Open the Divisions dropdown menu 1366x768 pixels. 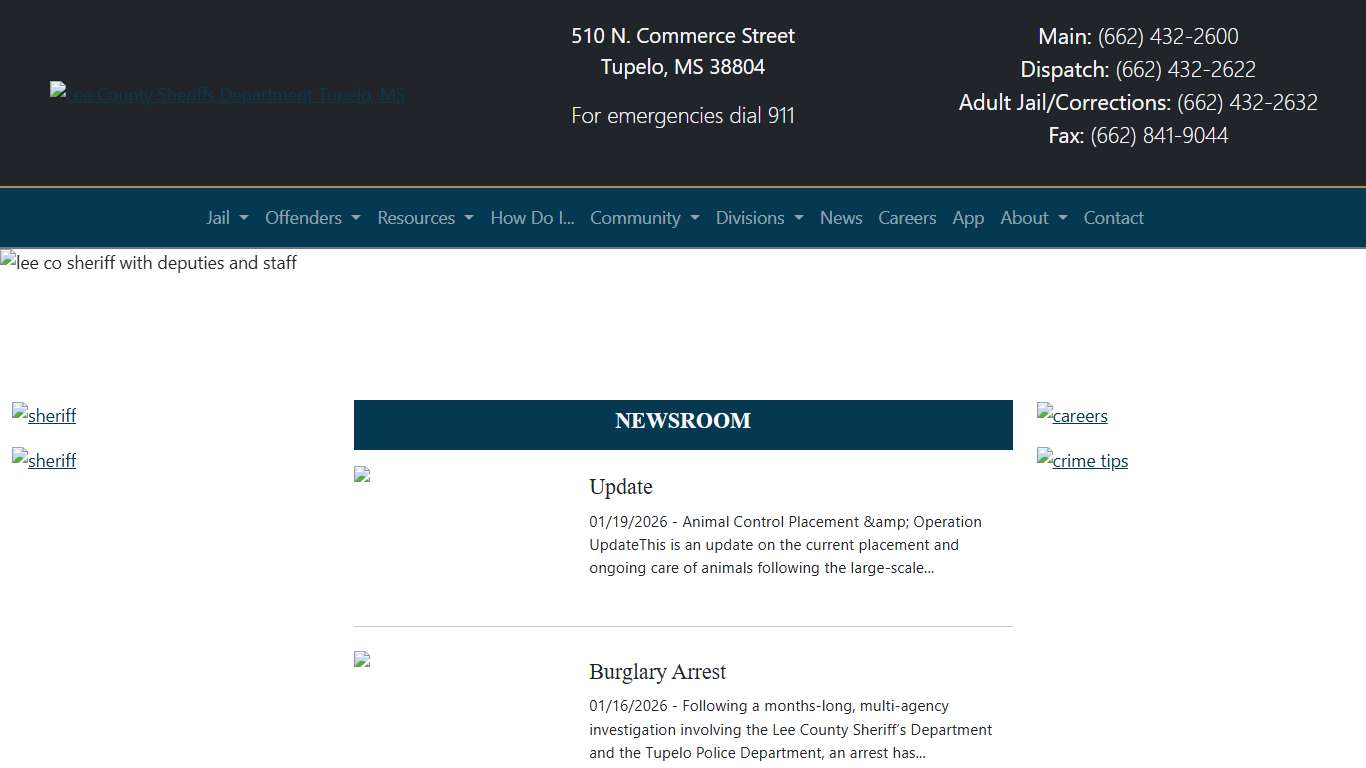[759, 218]
